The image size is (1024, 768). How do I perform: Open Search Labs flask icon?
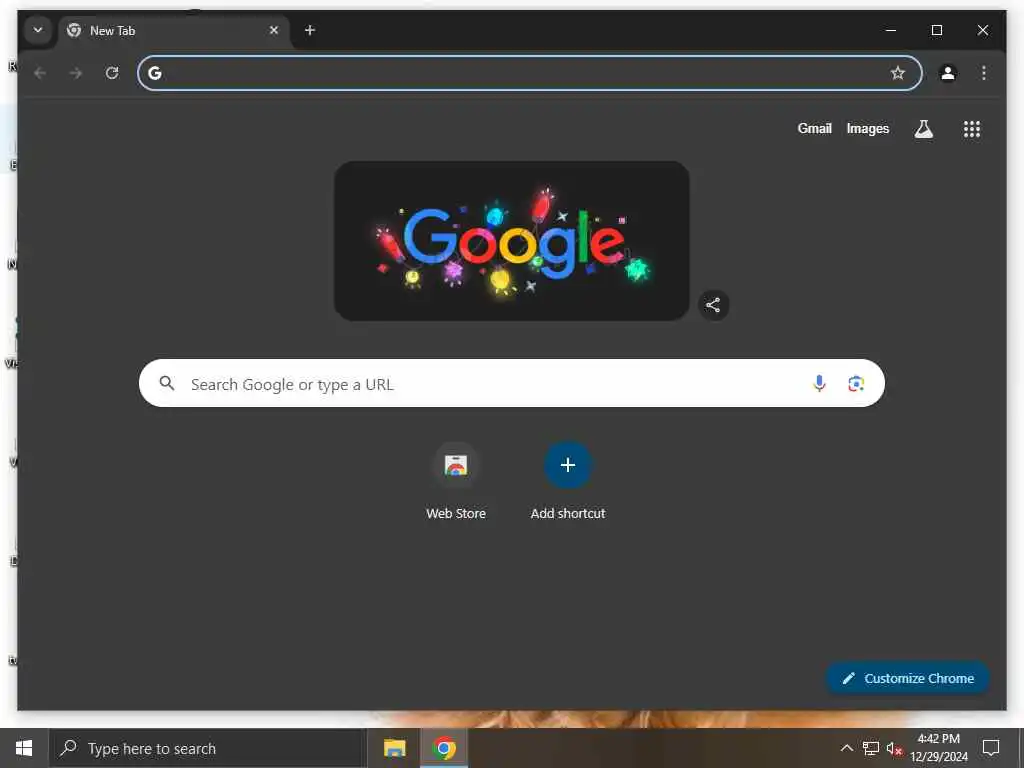pos(923,129)
